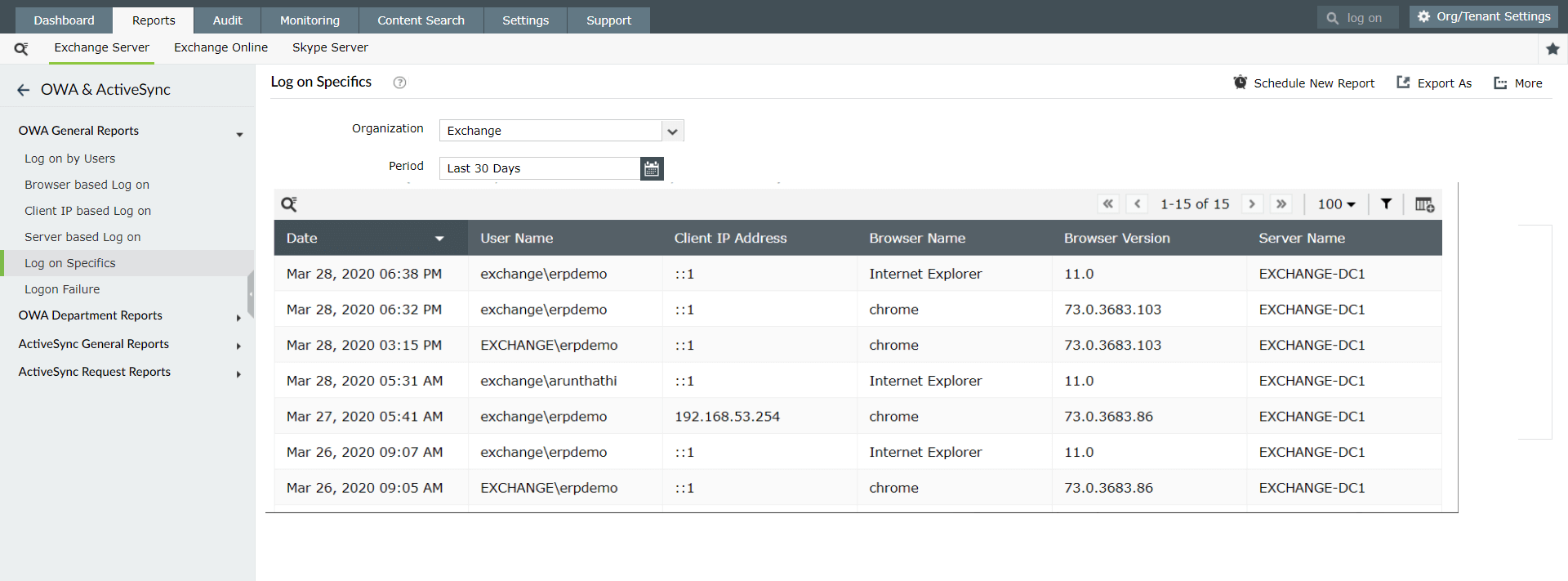Click the add/remove columns icon
This screenshot has height=581, width=1568.
(x=1424, y=204)
